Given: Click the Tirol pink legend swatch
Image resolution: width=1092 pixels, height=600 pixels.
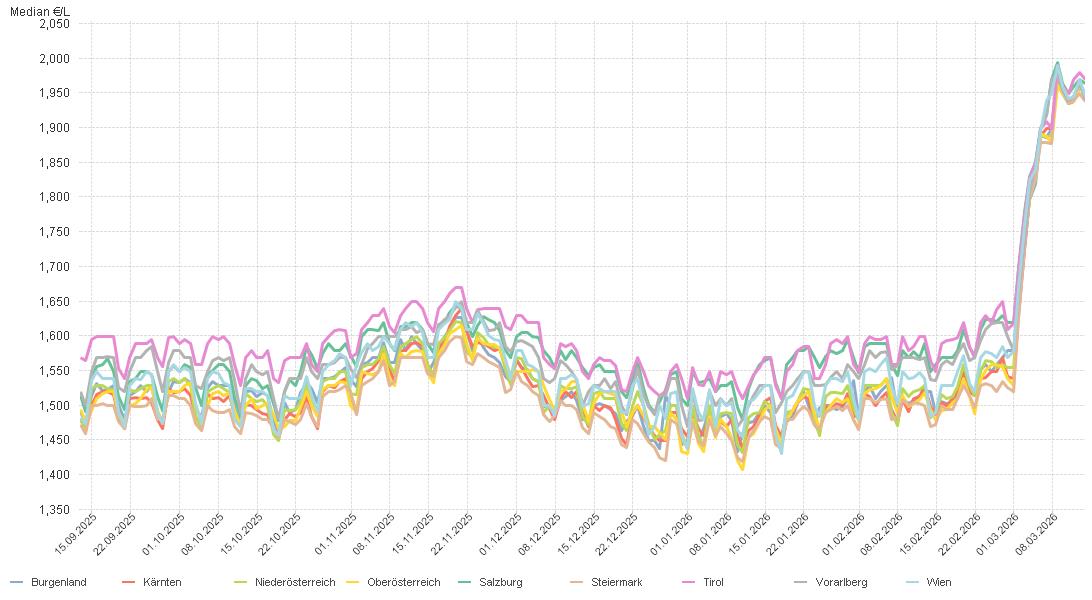Looking at the screenshot, I should (689, 582).
